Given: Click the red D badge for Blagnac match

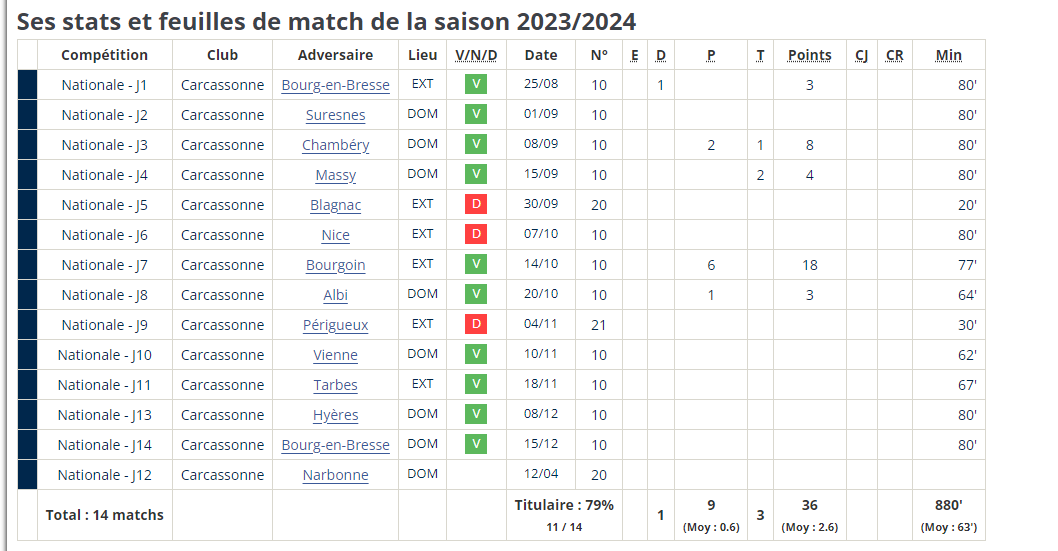Looking at the screenshot, I should tap(476, 204).
